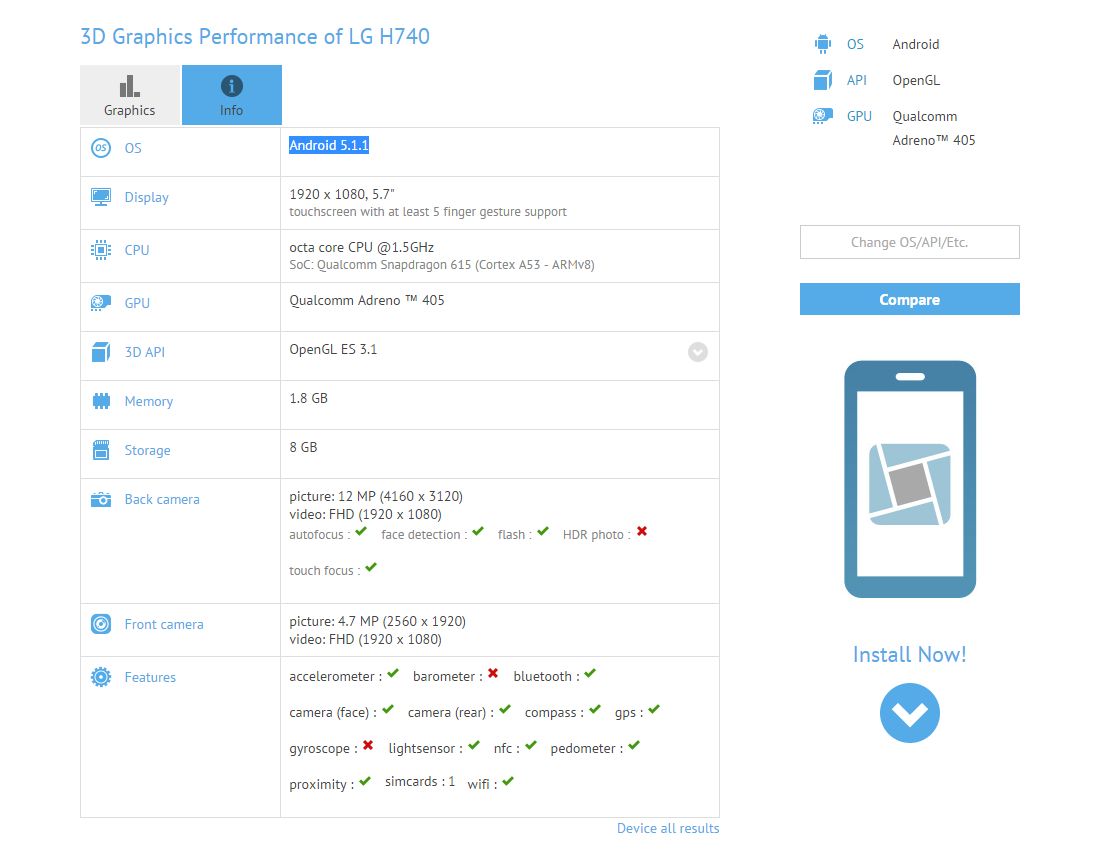Image resolution: width=1120 pixels, height=855 pixels.
Task: Click the 3D API cube icon in the table
Action: 101,352
